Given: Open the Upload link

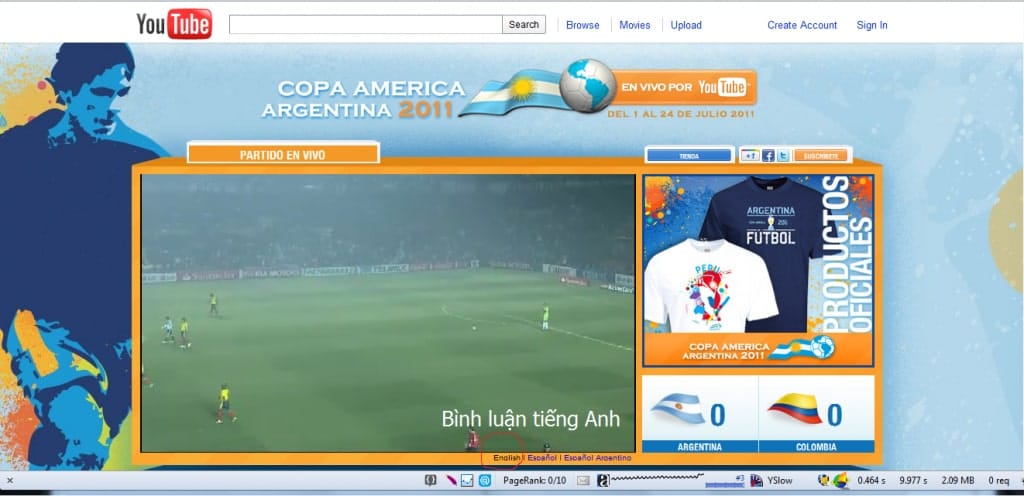Looking at the screenshot, I should tap(686, 25).
